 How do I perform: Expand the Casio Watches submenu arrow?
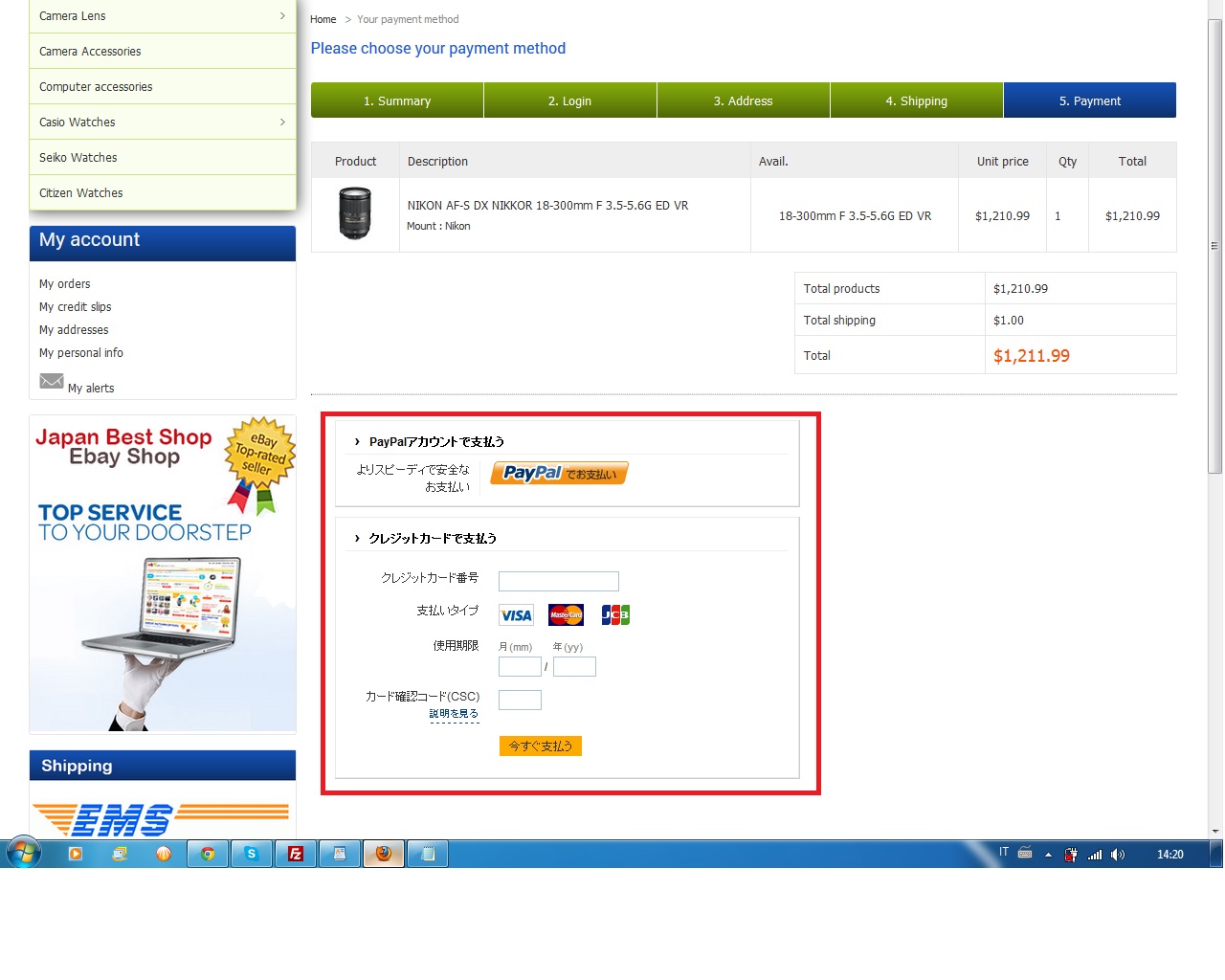[282, 122]
